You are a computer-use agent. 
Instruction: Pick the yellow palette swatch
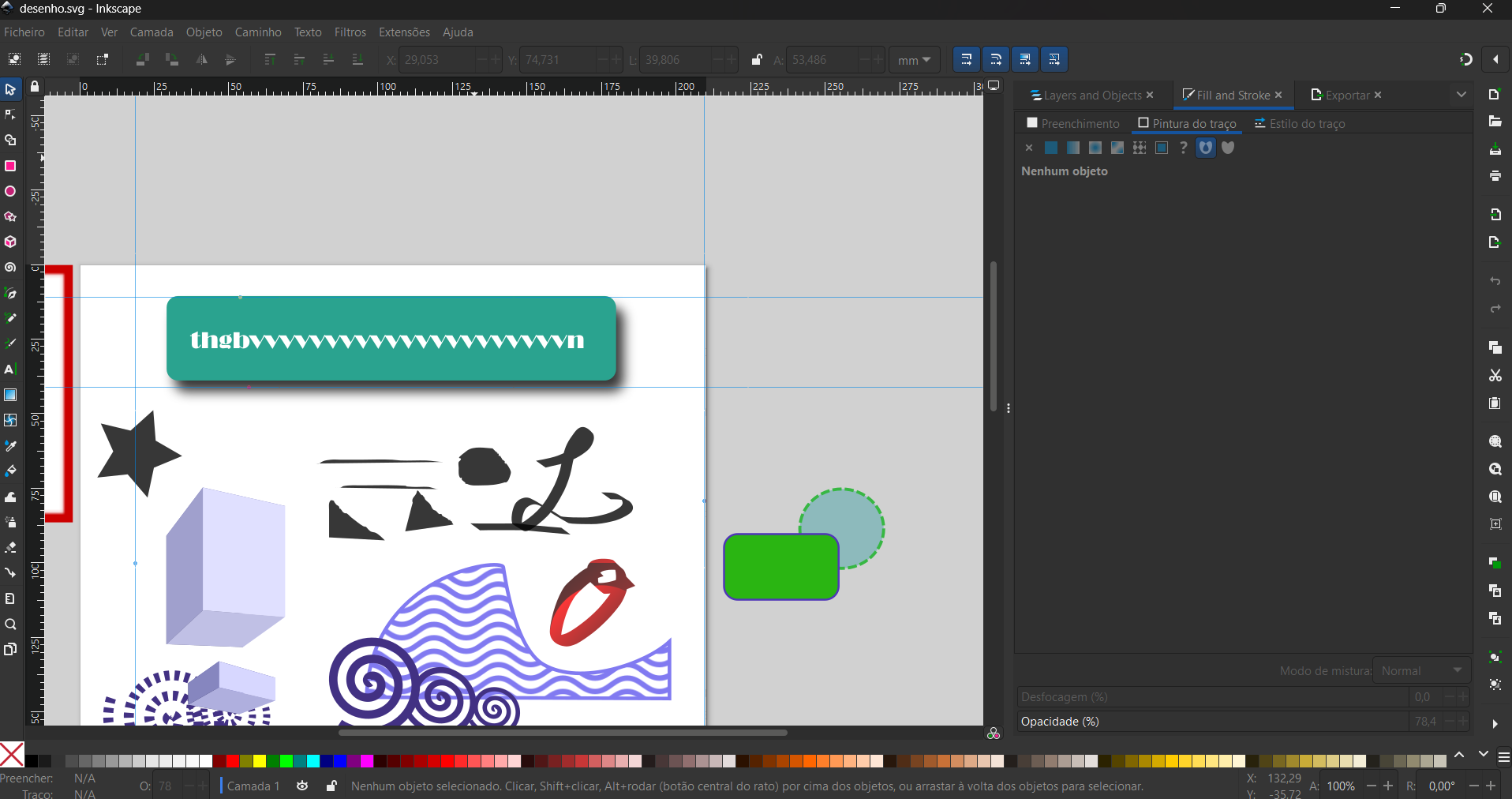click(260, 761)
